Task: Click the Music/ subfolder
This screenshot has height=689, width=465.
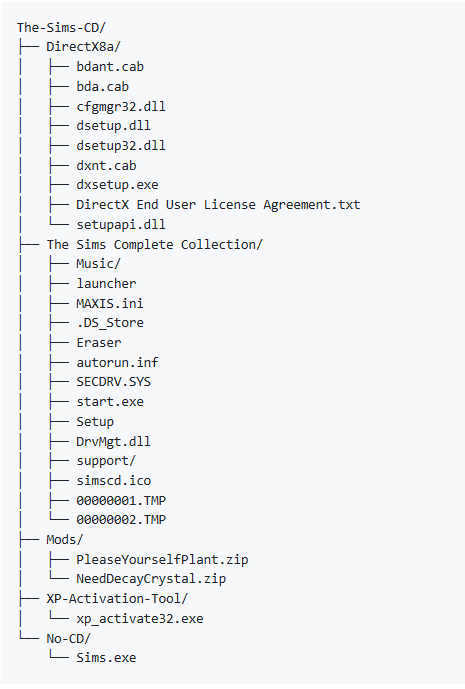Action: click(x=98, y=264)
